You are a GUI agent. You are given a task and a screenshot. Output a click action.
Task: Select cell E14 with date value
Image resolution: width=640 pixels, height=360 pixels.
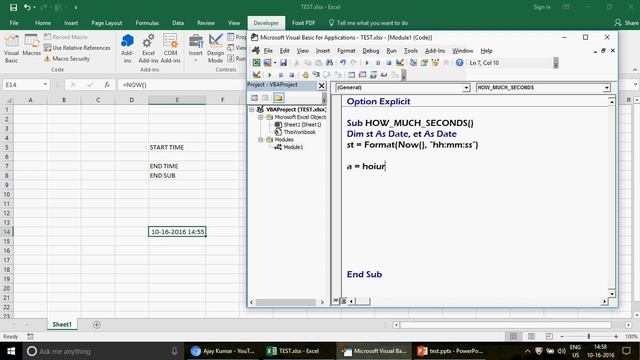pyautogui.click(x=177, y=232)
